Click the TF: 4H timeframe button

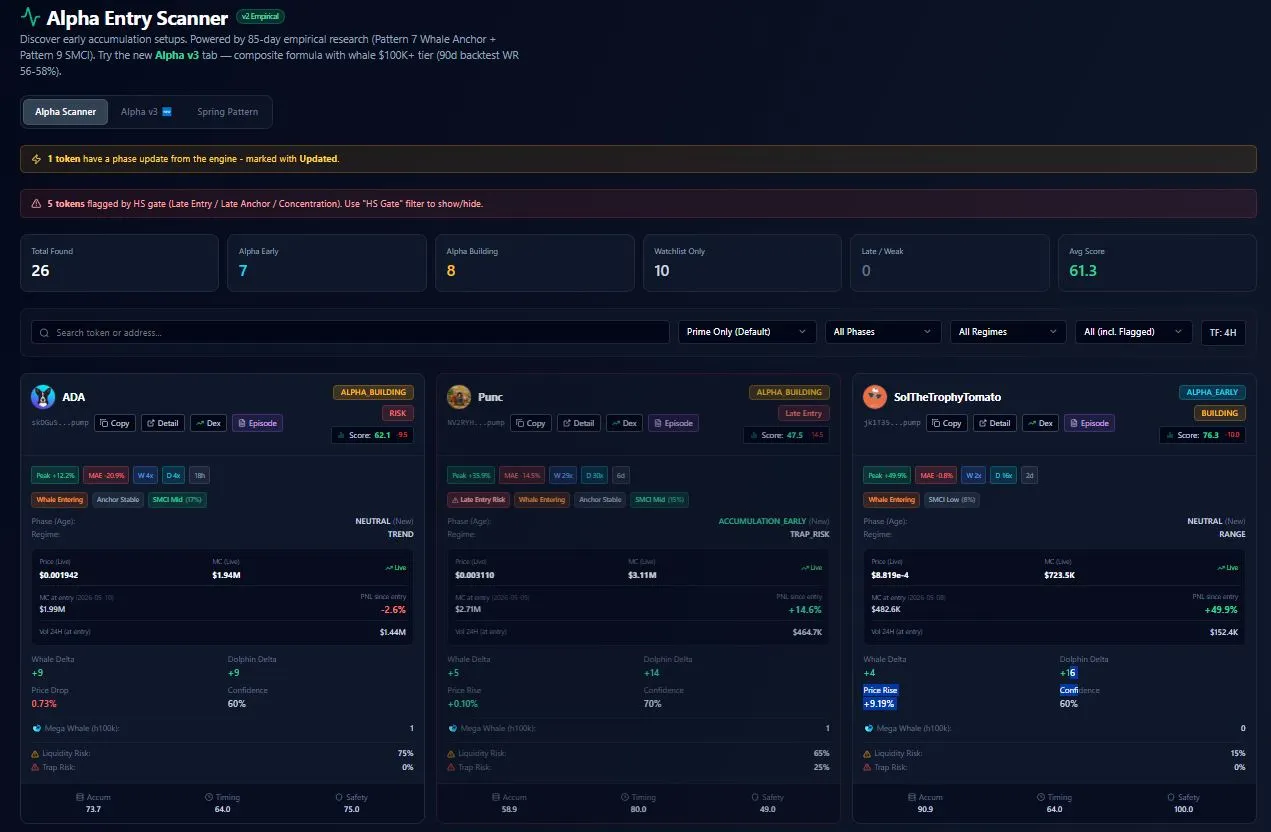pos(1223,332)
